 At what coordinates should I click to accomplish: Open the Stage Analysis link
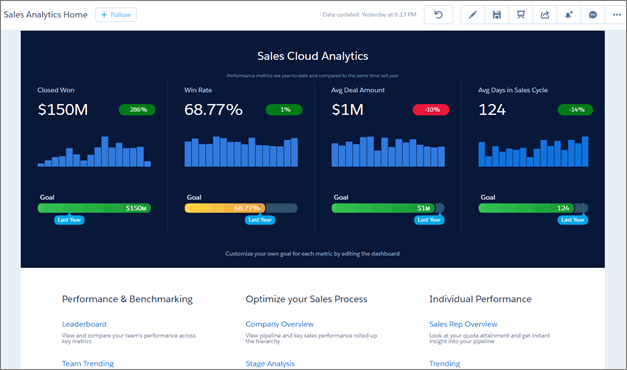click(x=270, y=364)
